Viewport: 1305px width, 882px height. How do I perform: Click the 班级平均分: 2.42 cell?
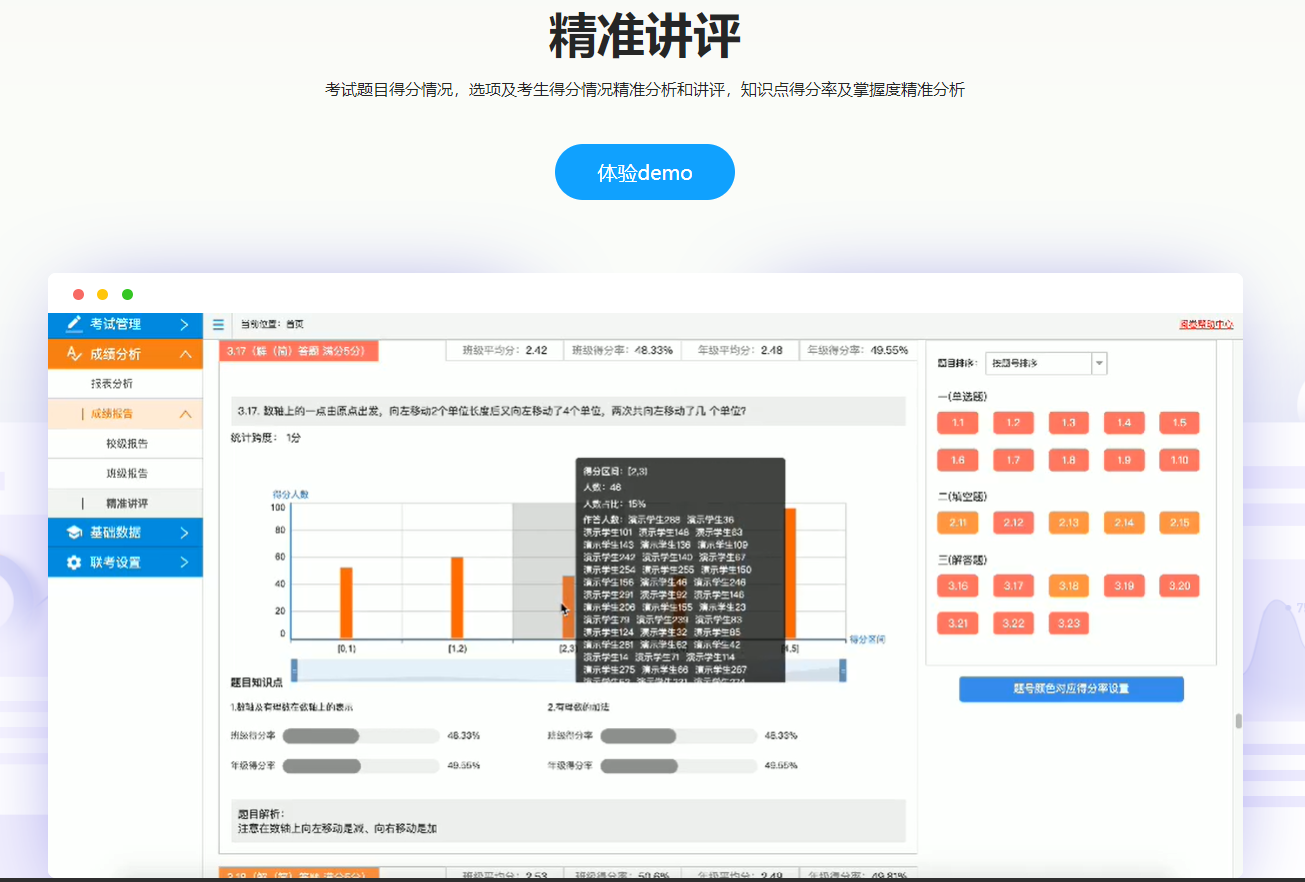504,351
